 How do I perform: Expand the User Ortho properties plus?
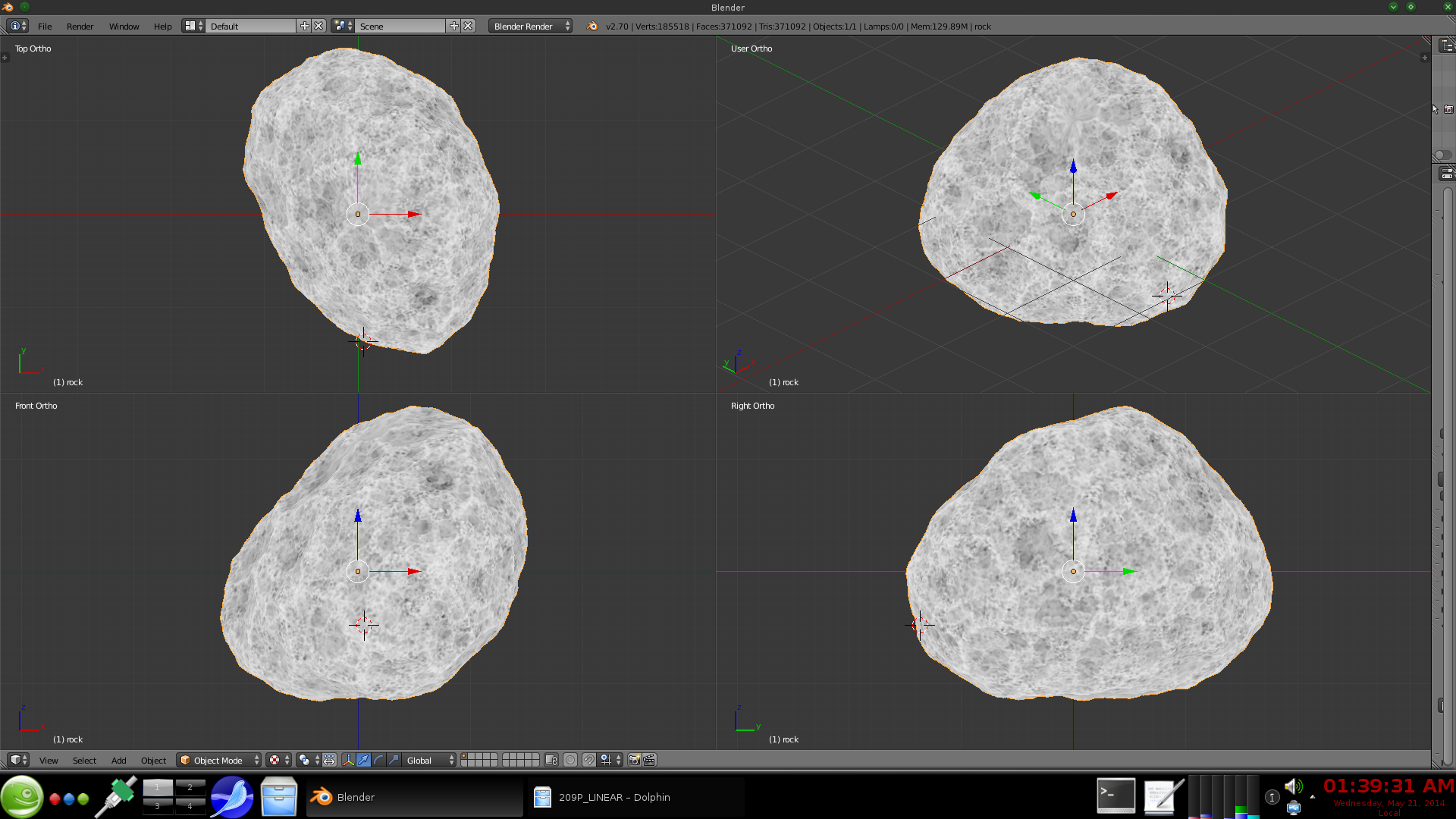[x=1424, y=58]
